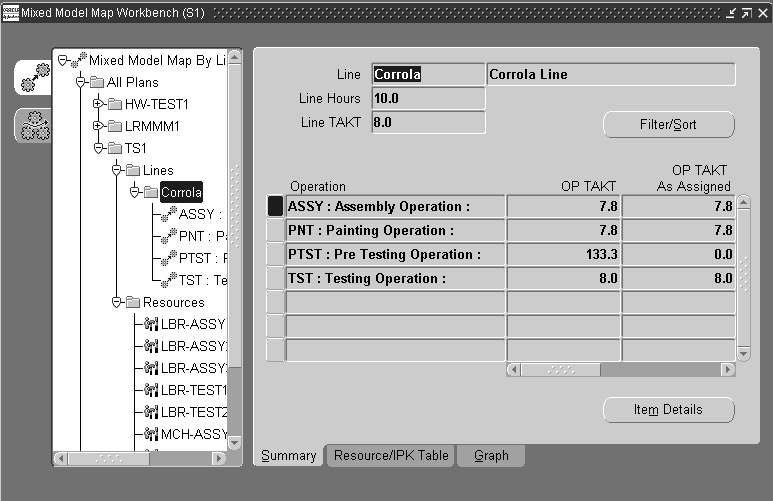Select the TST row record indicator
773x501 pixels.
(275, 279)
